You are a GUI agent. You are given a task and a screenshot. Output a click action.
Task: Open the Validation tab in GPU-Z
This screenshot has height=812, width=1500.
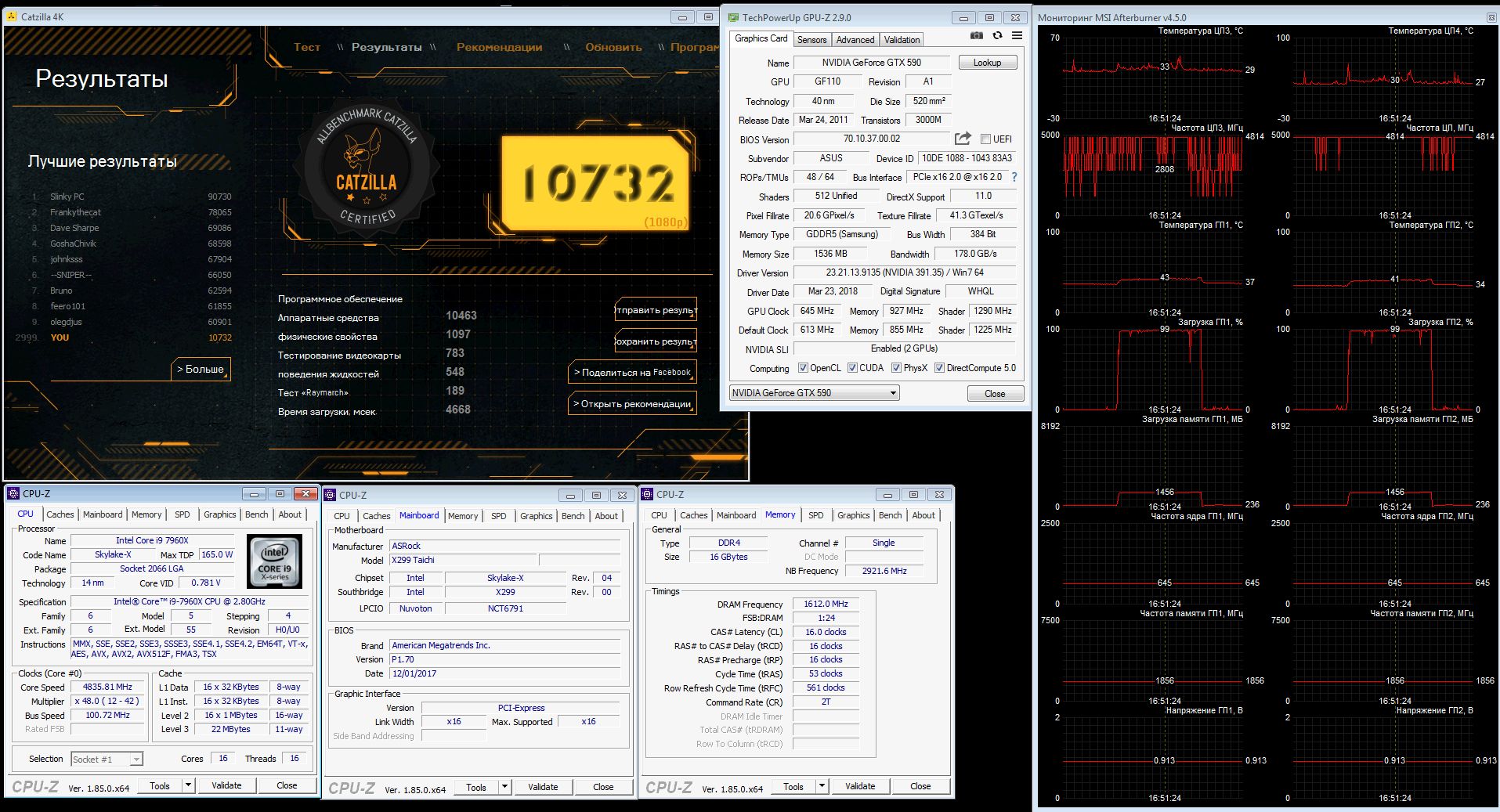coord(902,40)
